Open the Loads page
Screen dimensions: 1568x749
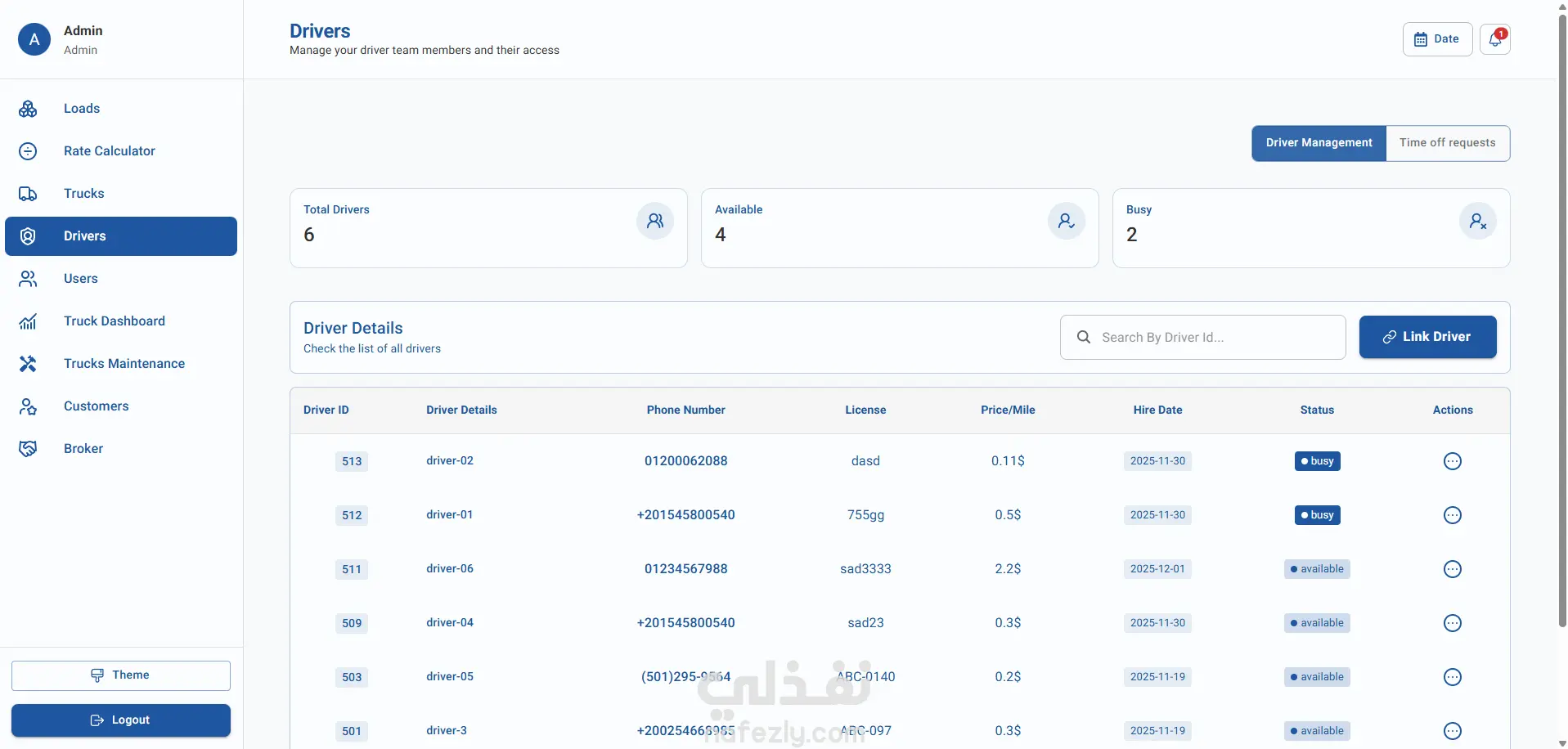121,109
